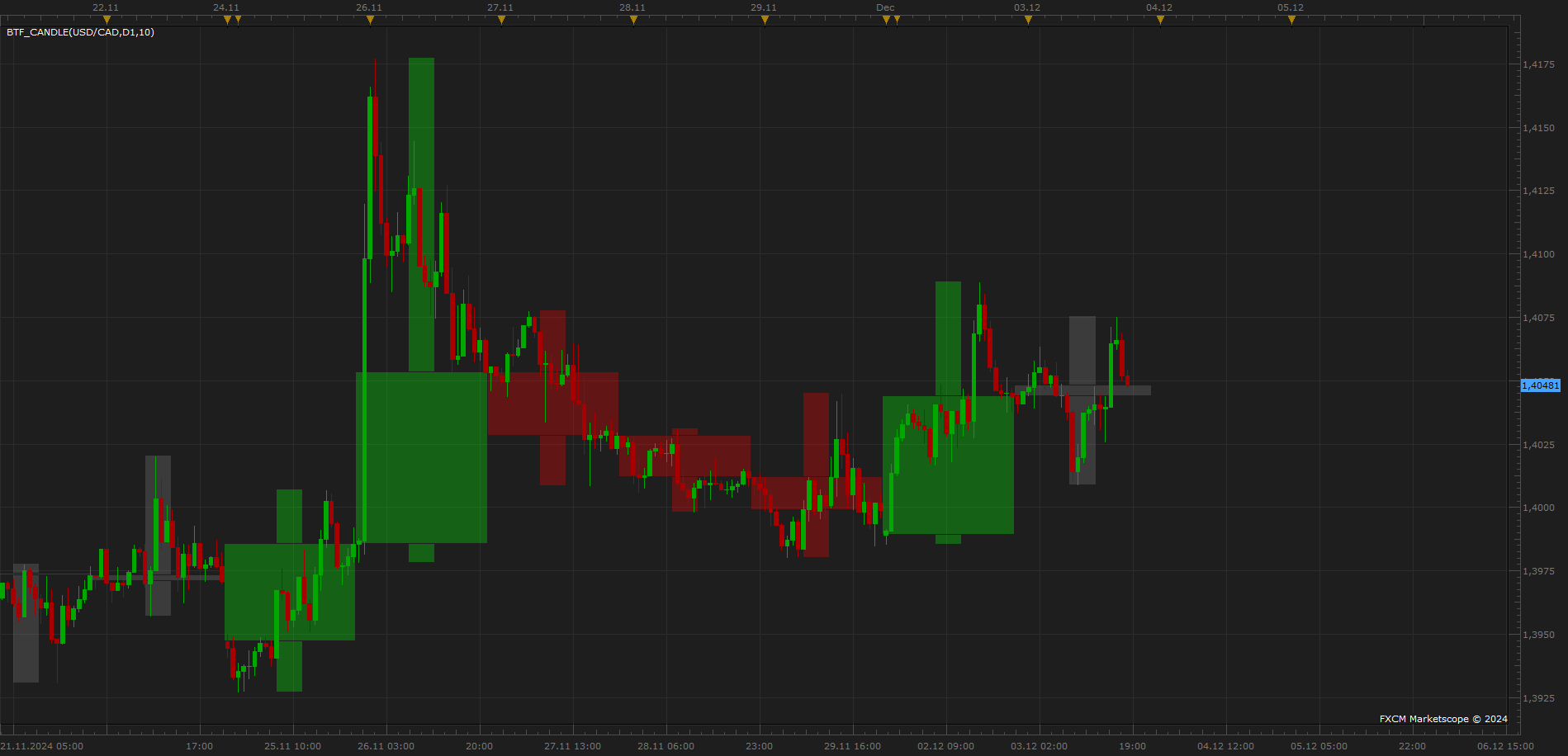The height and width of the screenshot is (756, 1568).
Task: Click the 1,4175 price level on the axis
Action: pyautogui.click(x=1539, y=64)
